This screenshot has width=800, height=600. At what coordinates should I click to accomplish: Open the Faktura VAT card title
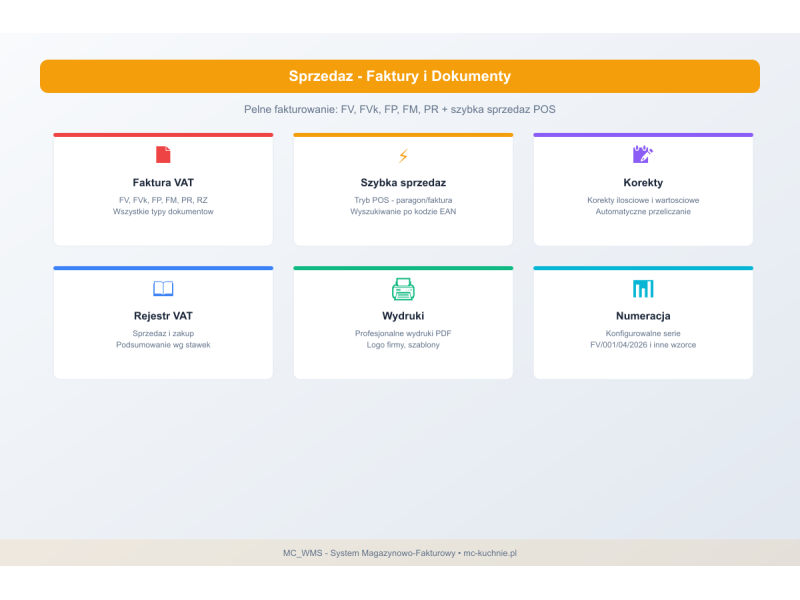163,183
